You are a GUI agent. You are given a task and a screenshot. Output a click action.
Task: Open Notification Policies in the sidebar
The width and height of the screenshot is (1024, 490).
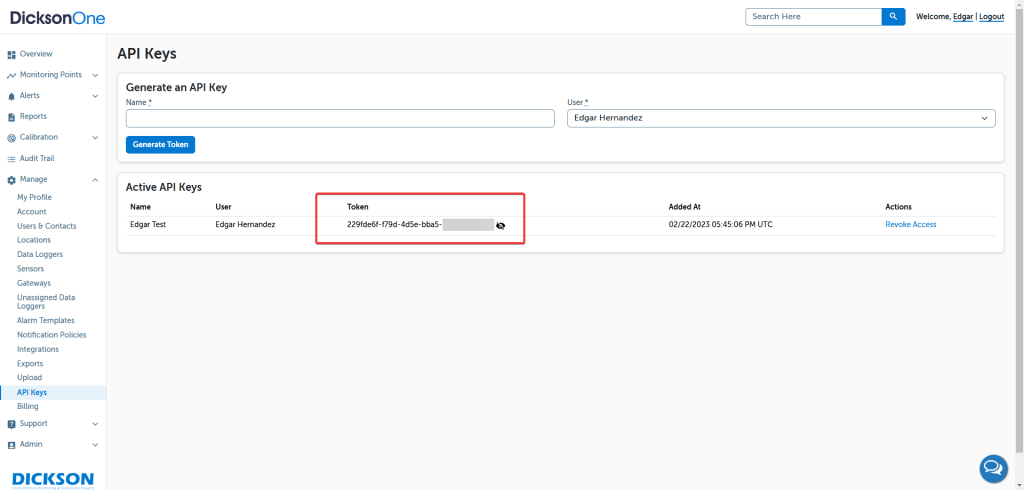pos(51,335)
